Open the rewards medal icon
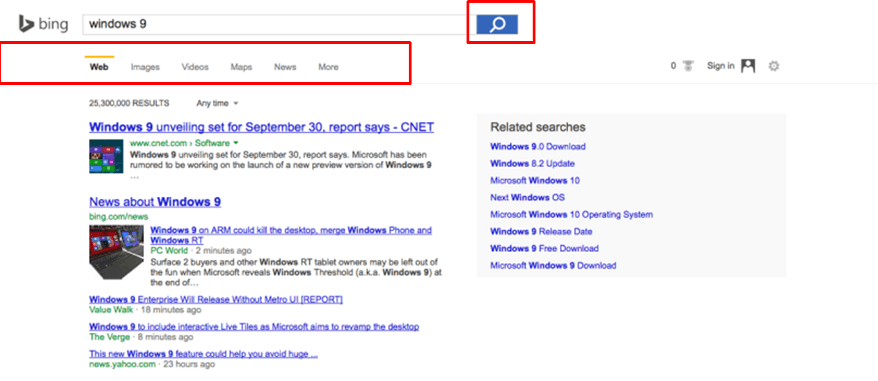Image resolution: width=878 pixels, height=381 pixels. (x=688, y=66)
